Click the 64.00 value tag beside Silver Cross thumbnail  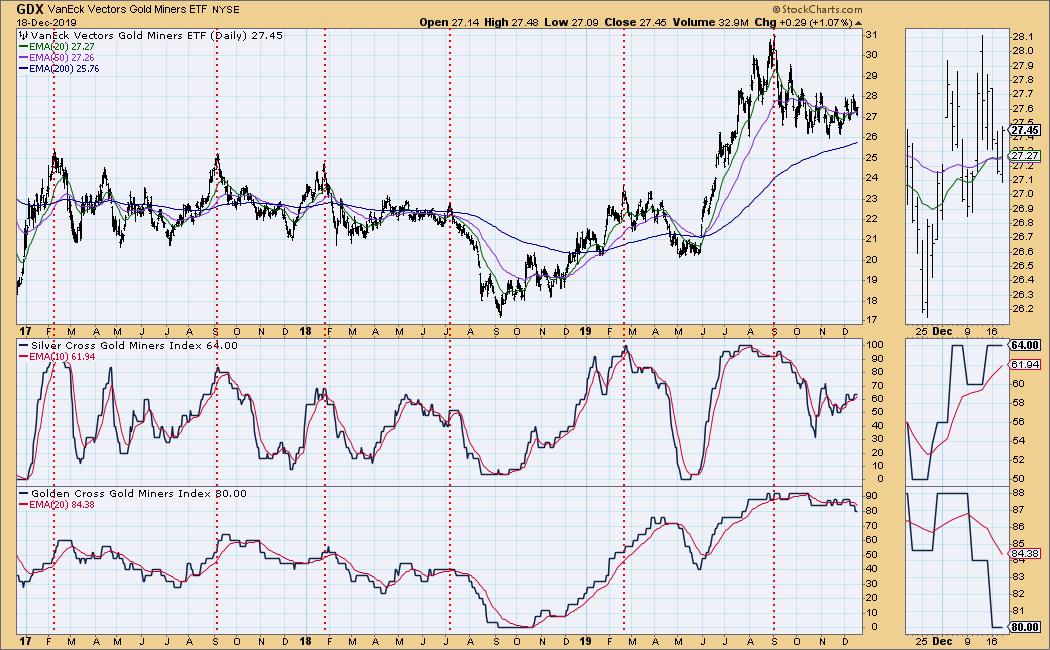pyautogui.click(x=1025, y=345)
